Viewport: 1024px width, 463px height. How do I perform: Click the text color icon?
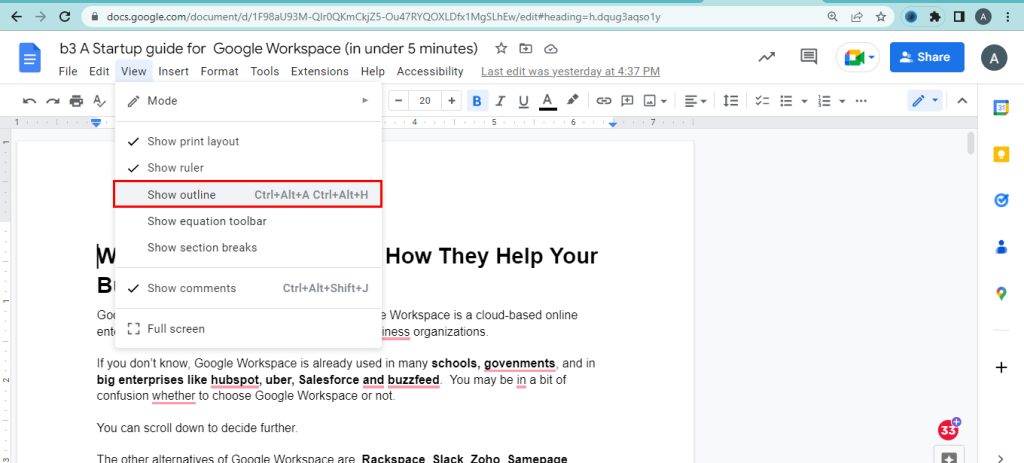548,101
